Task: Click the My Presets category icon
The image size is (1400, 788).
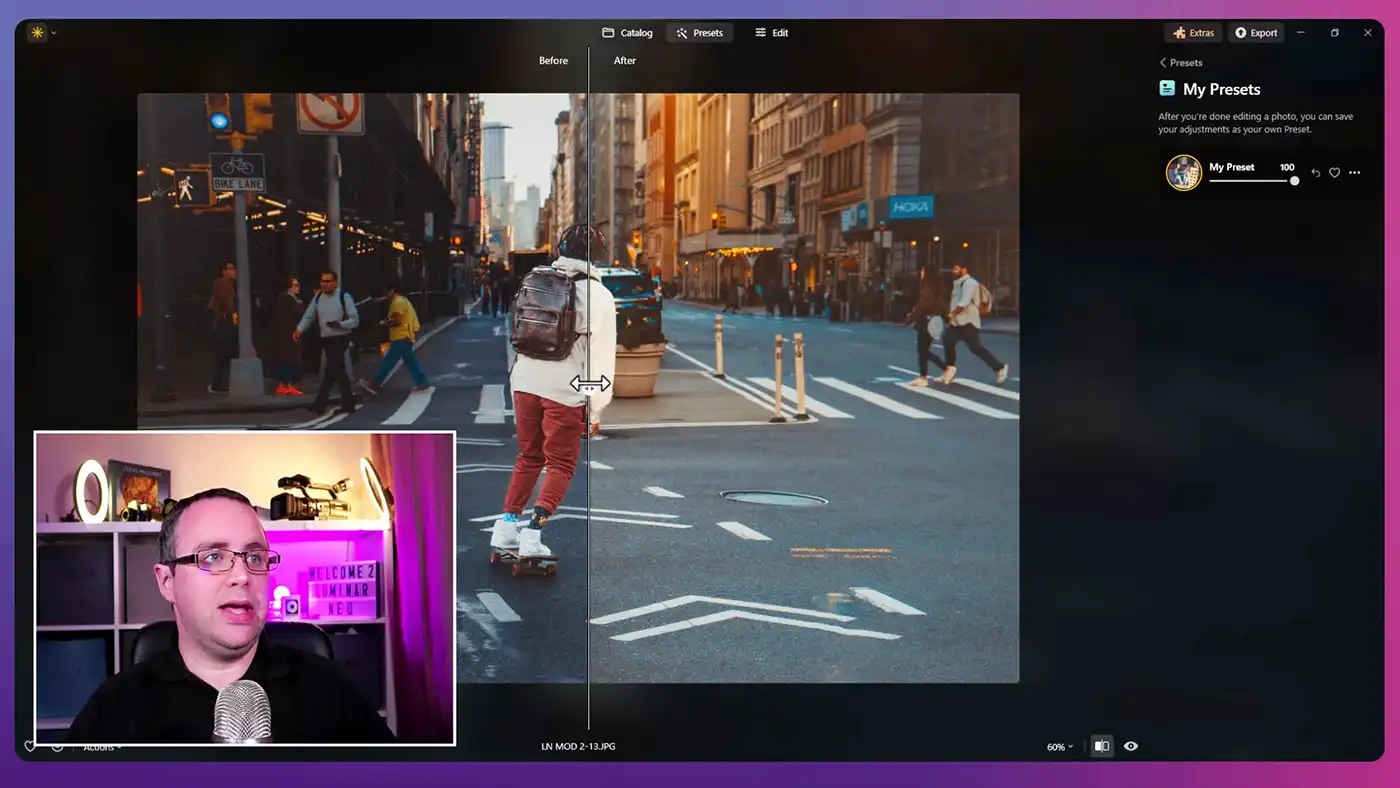Action: click(1167, 89)
